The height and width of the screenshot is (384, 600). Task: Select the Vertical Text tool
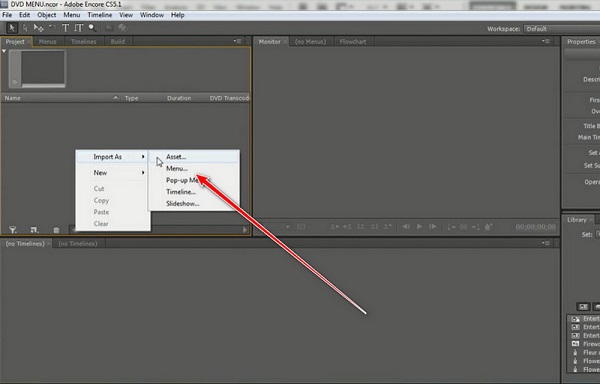pos(78,28)
